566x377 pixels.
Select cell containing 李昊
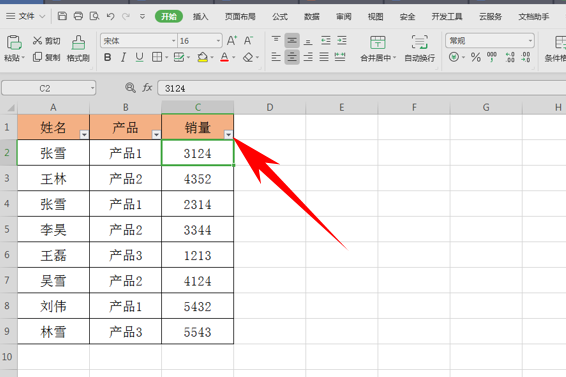point(53,229)
